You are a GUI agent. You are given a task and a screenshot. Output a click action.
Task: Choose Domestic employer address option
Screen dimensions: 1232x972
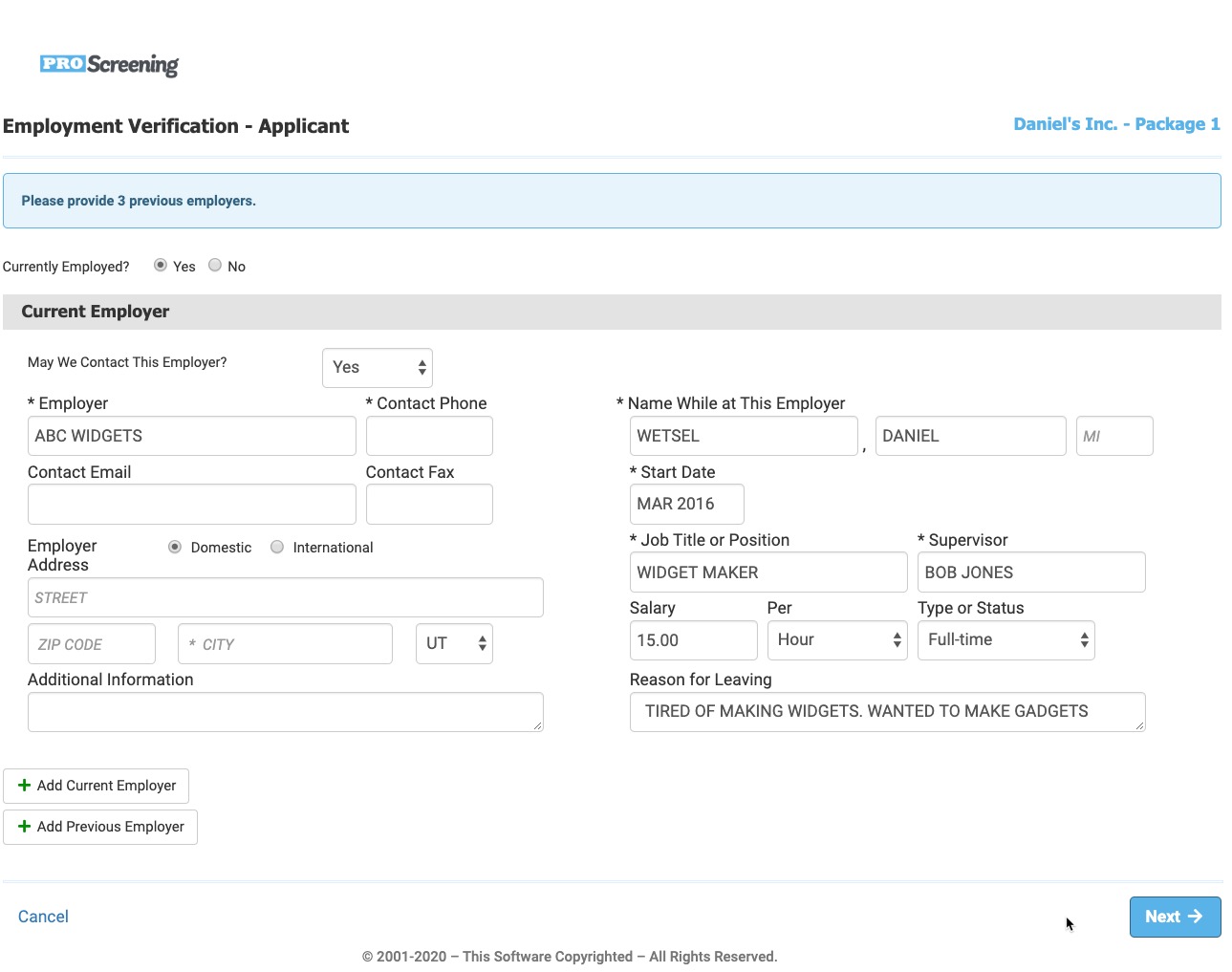[175, 548]
